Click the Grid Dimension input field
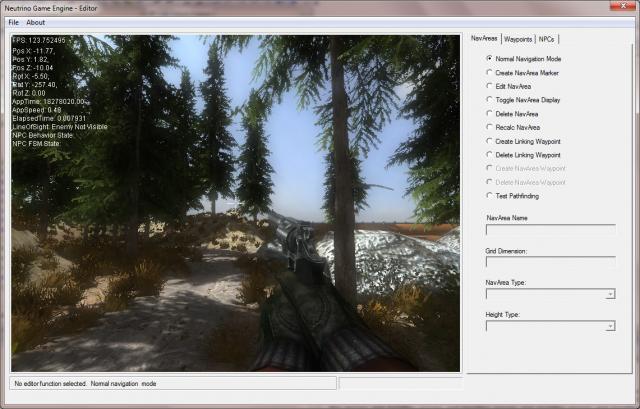The height and width of the screenshot is (409, 640). 549,262
